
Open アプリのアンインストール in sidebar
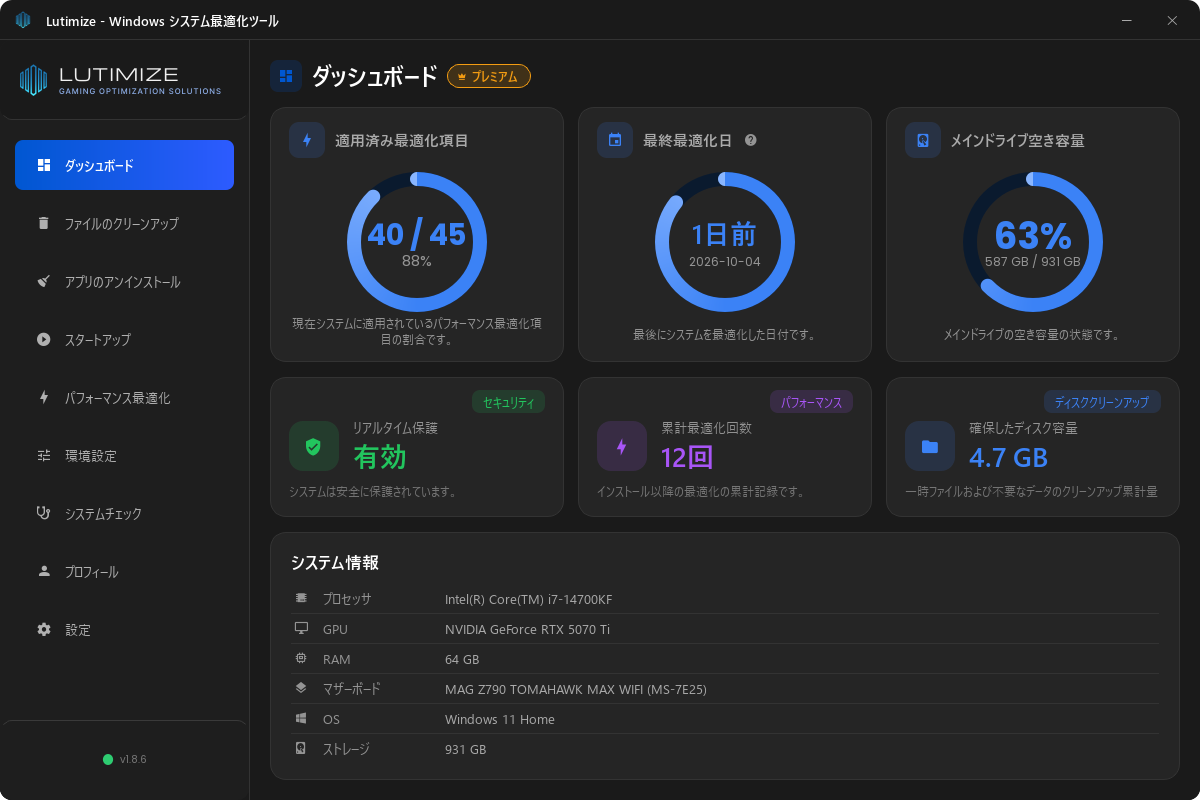point(124,281)
